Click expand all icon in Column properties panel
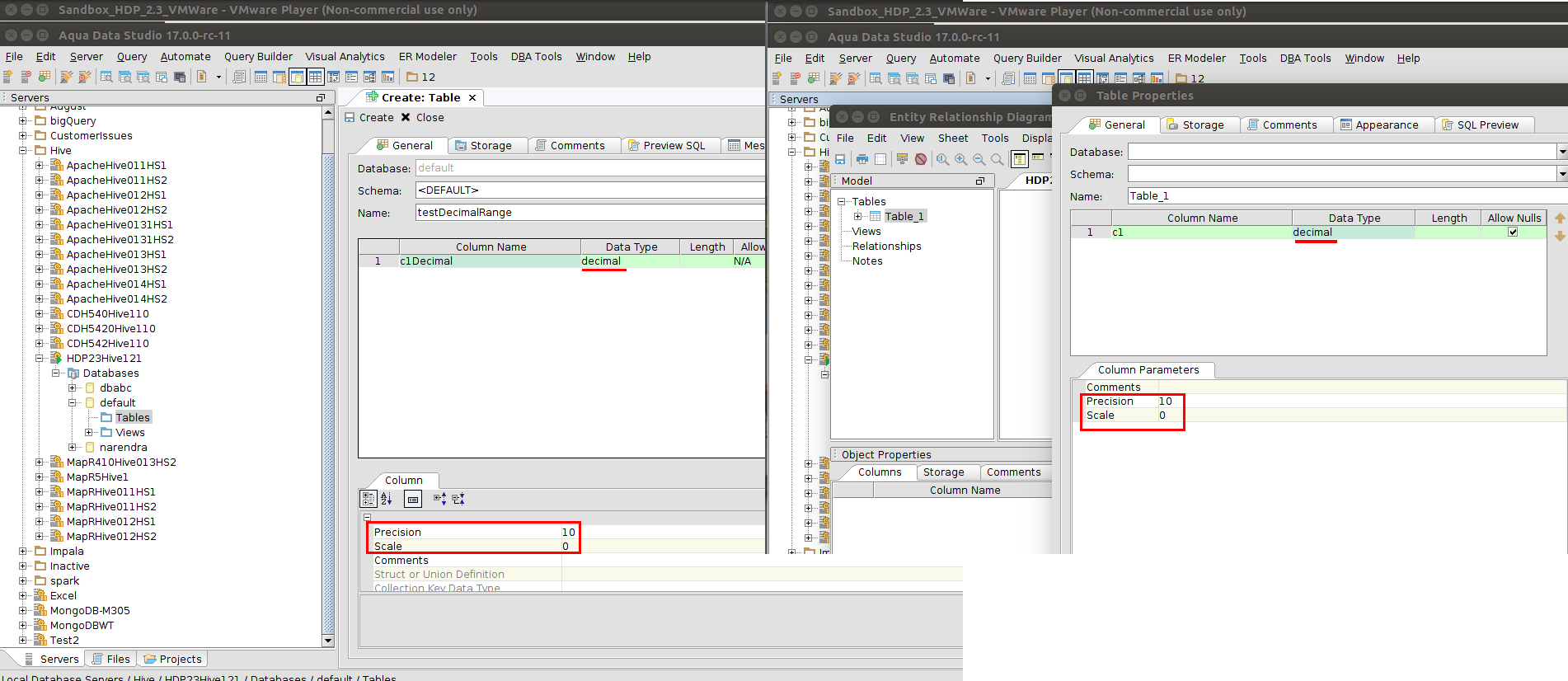1568x681 pixels. [x=440, y=499]
